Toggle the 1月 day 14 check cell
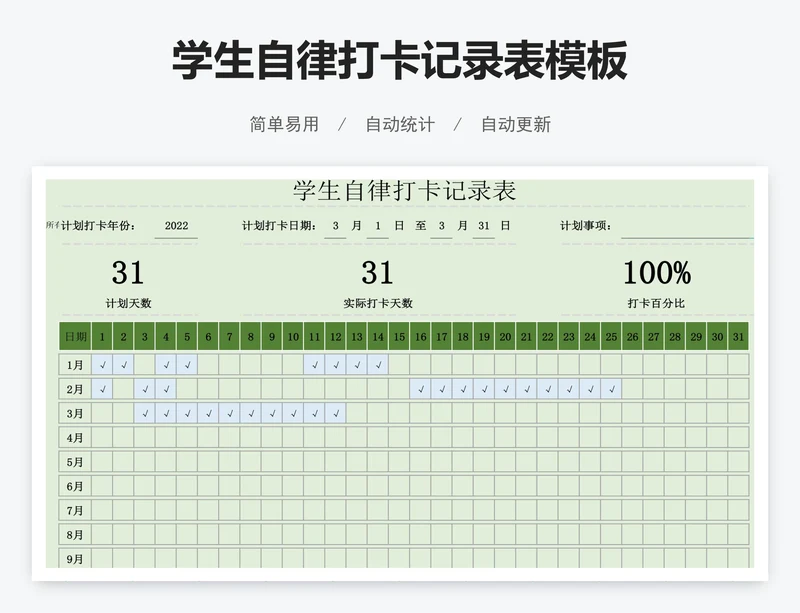The image size is (800, 613). [x=378, y=365]
